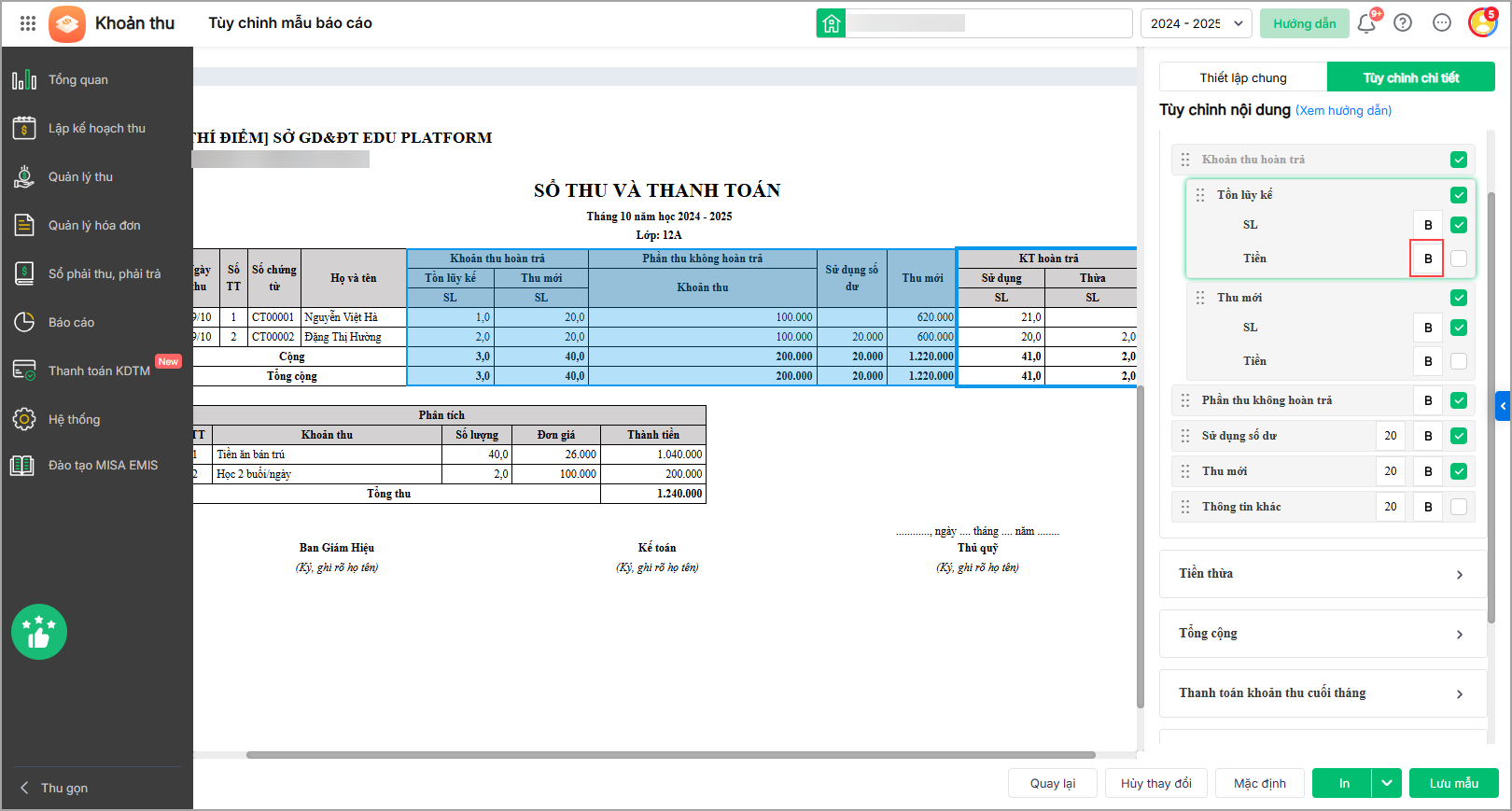Open Tổng quan chart icon in sidebar
The image size is (1512, 811).
24,79
